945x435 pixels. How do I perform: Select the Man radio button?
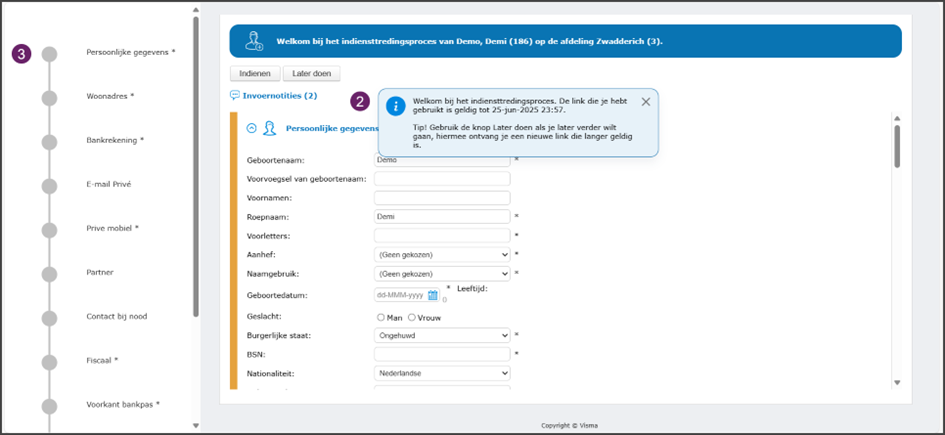click(380, 318)
